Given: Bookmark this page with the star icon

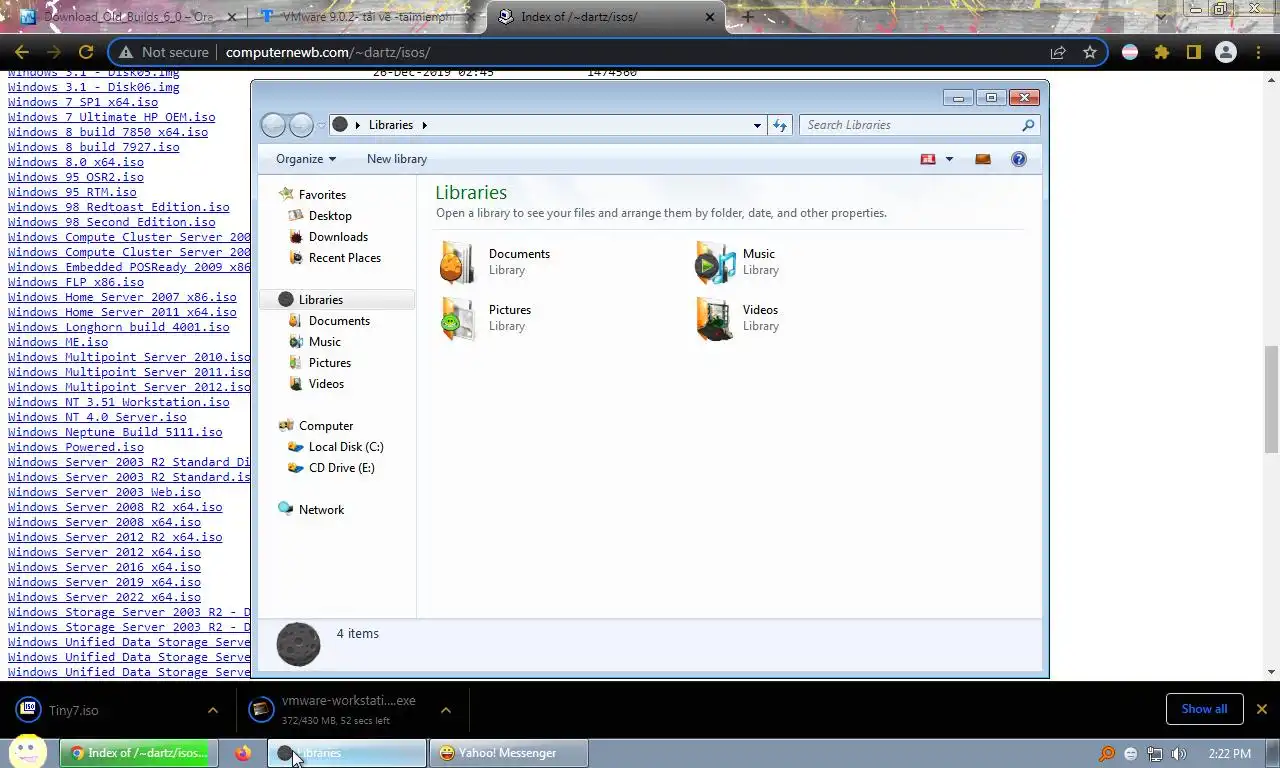Looking at the screenshot, I should coord(1090,52).
